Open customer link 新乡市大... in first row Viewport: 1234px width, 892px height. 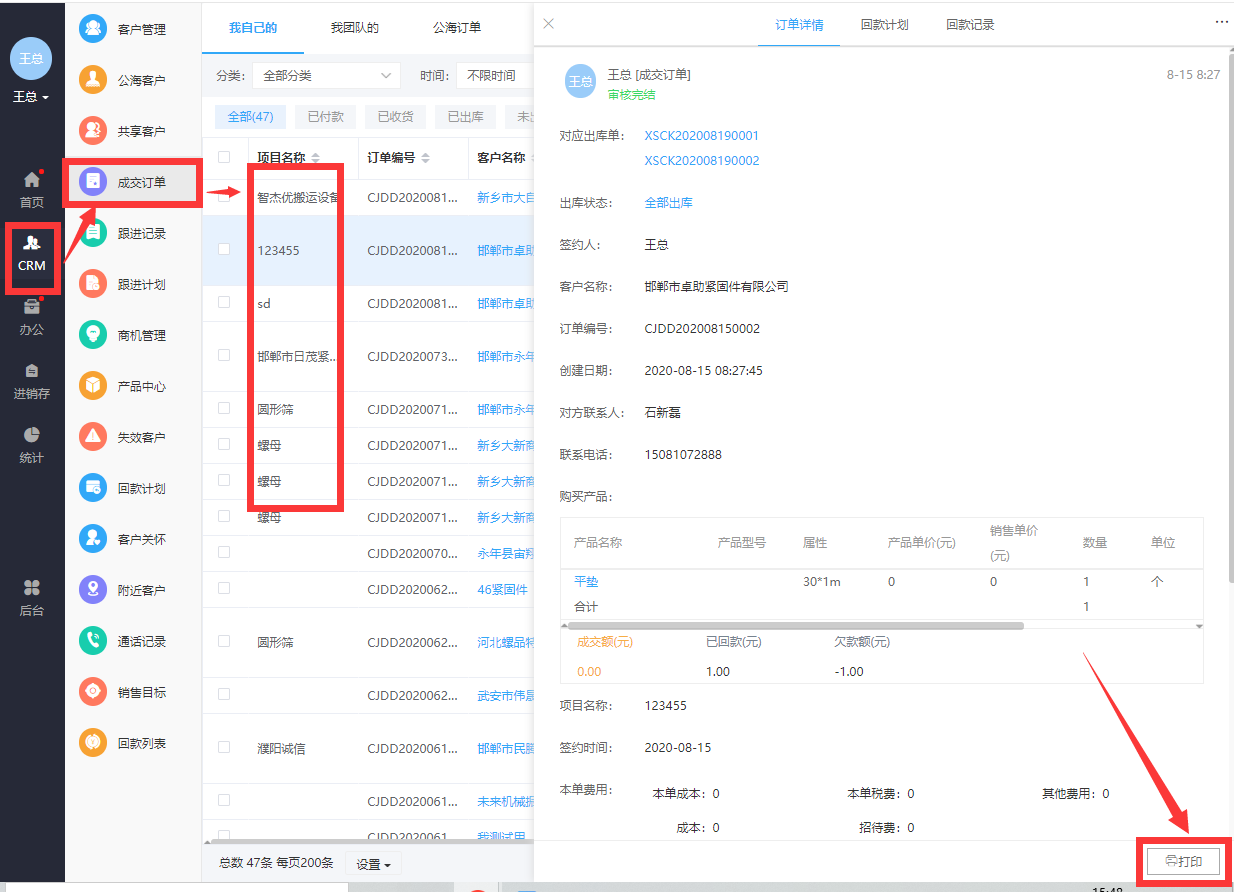pos(506,197)
